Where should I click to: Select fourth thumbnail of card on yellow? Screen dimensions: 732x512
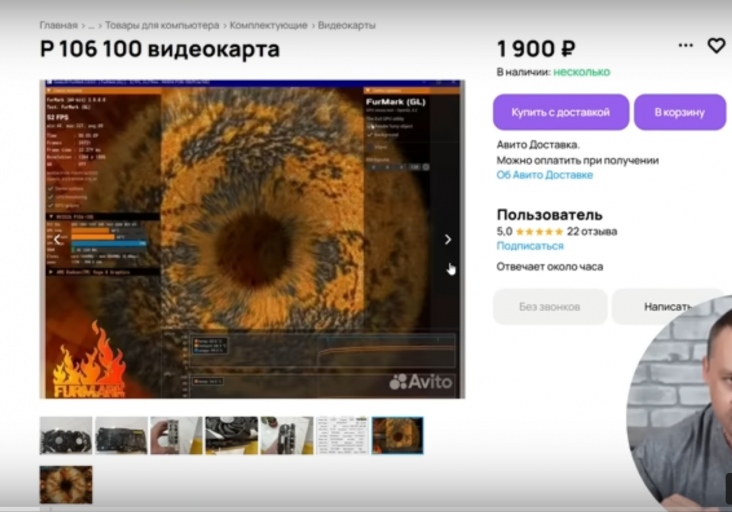click(232, 435)
